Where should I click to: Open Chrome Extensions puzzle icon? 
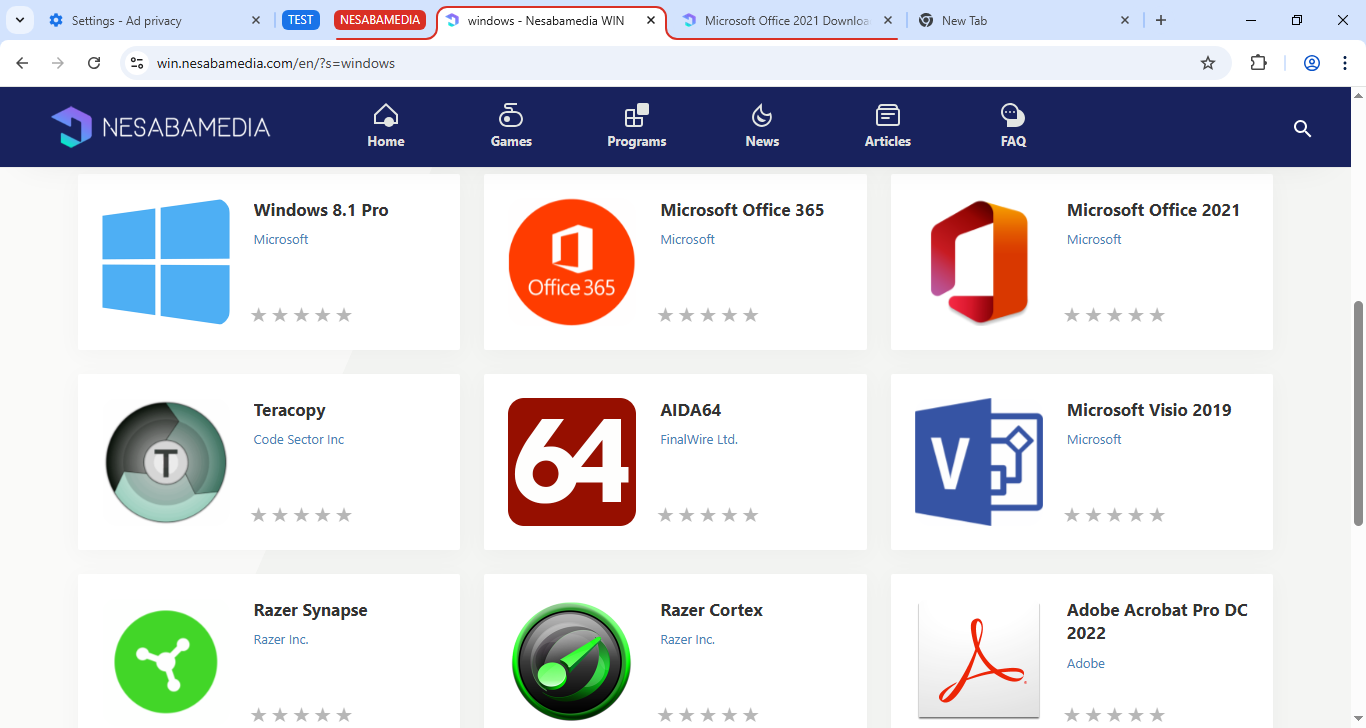[1259, 63]
